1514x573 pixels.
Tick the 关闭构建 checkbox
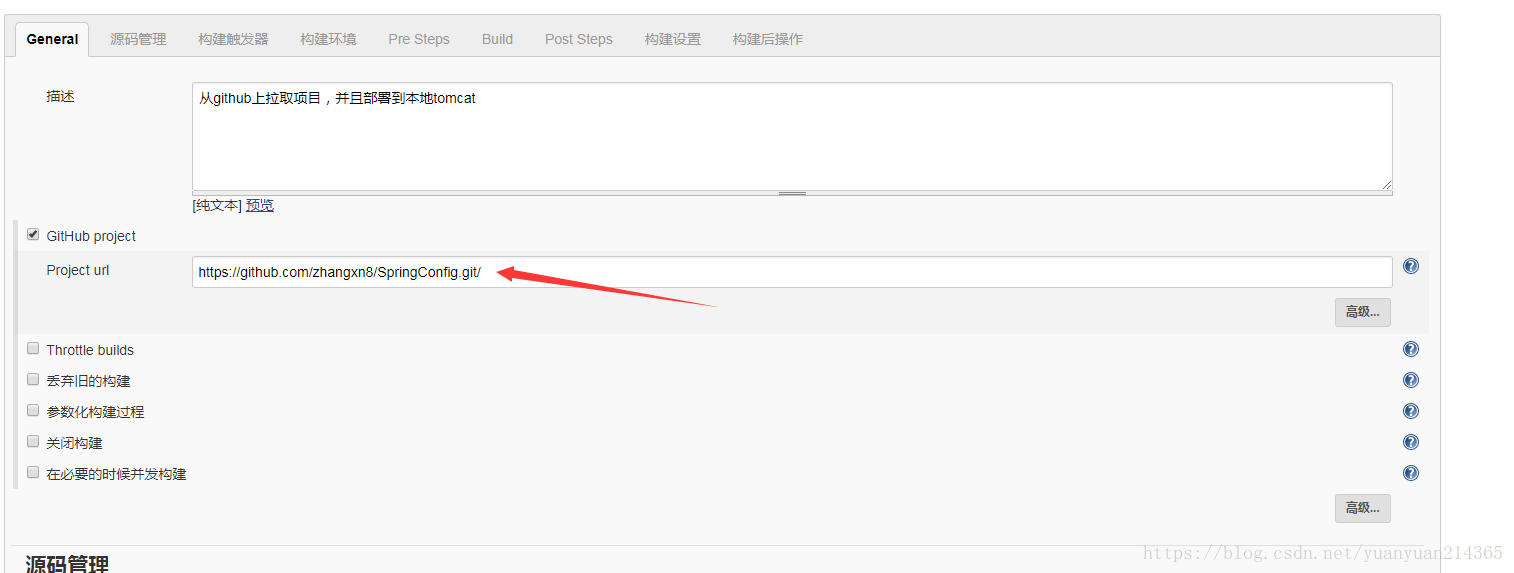[x=33, y=442]
